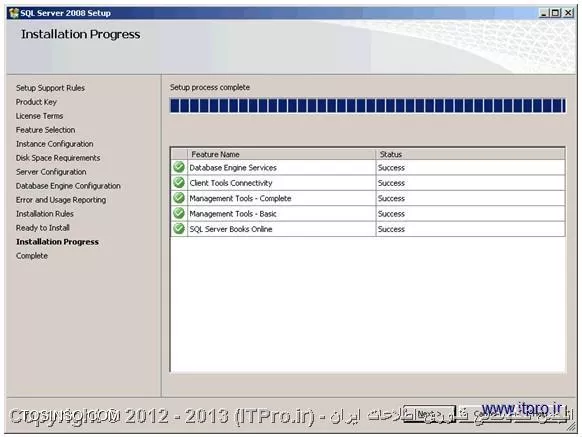
Task: Click the green check beside Management Tools - Basic
Action: point(179,213)
